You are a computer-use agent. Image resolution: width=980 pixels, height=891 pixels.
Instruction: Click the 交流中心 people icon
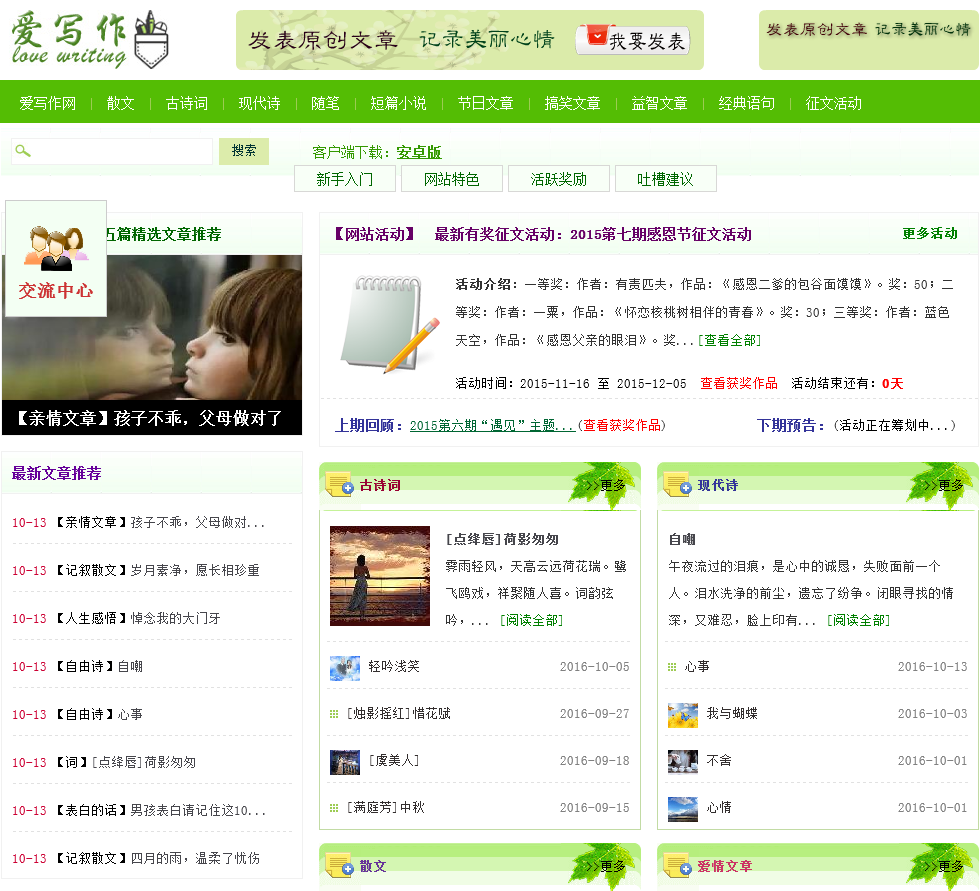coord(56,248)
